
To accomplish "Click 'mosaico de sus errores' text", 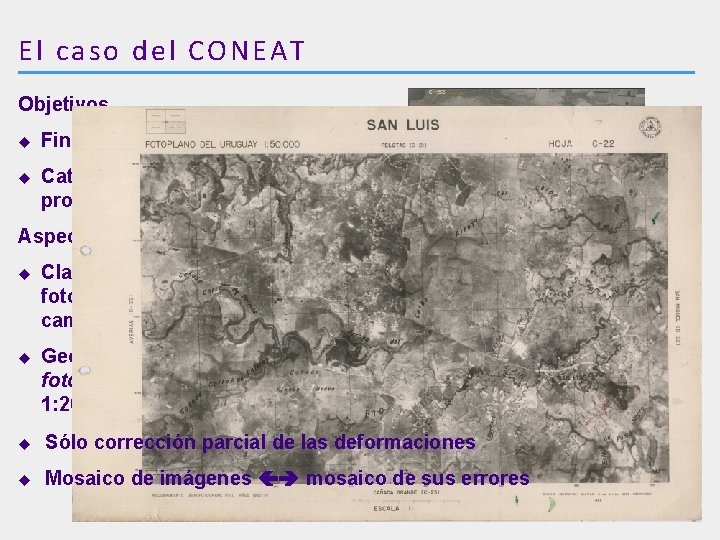I will [418, 478].
